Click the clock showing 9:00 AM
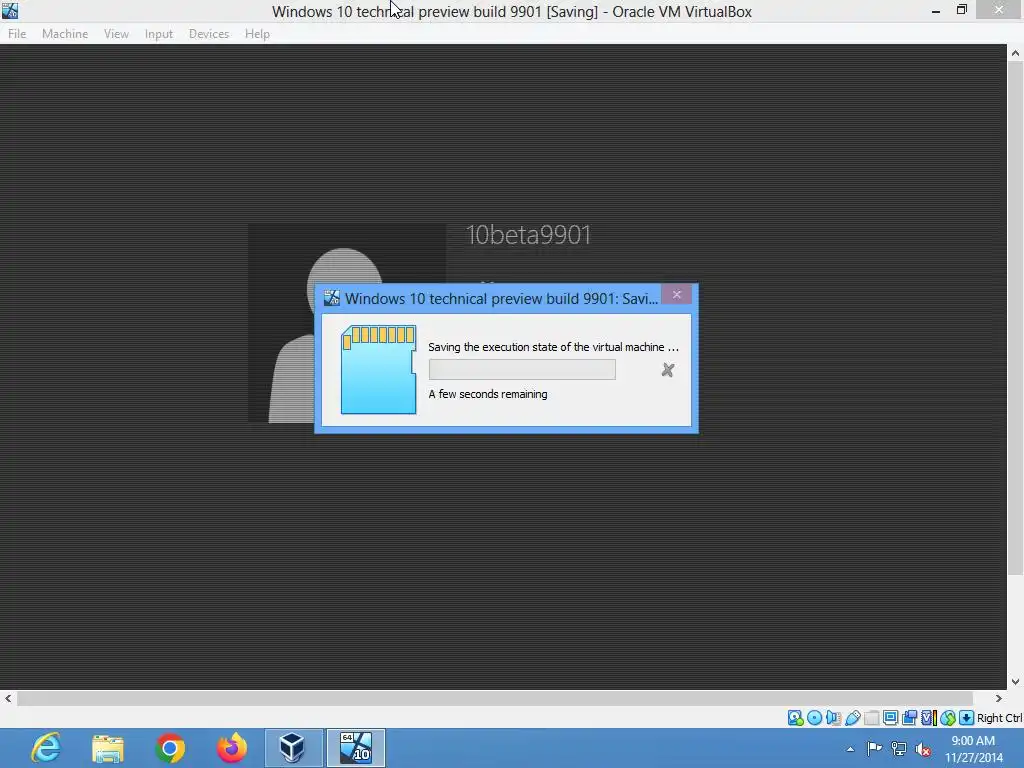Screen dimensions: 1024x768 click(x=973, y=741)
